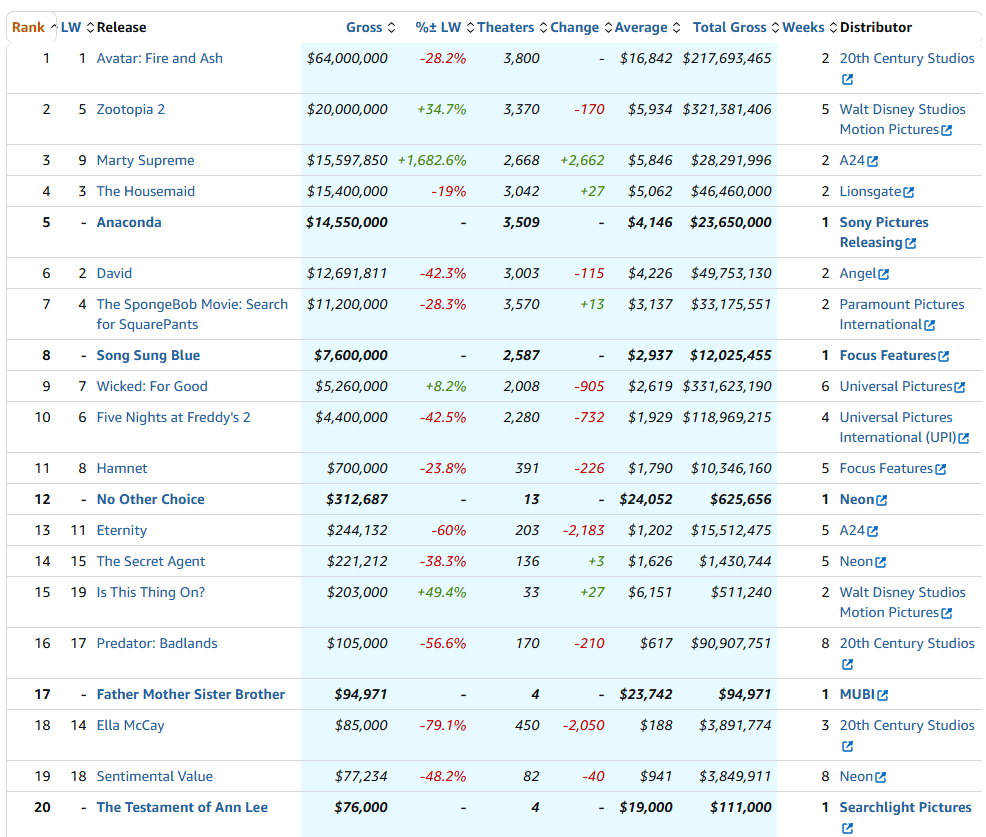Click Hamnet's Focus Features distributor link
This screenshot has width=986, height=837.
click(x=886, y=468)
